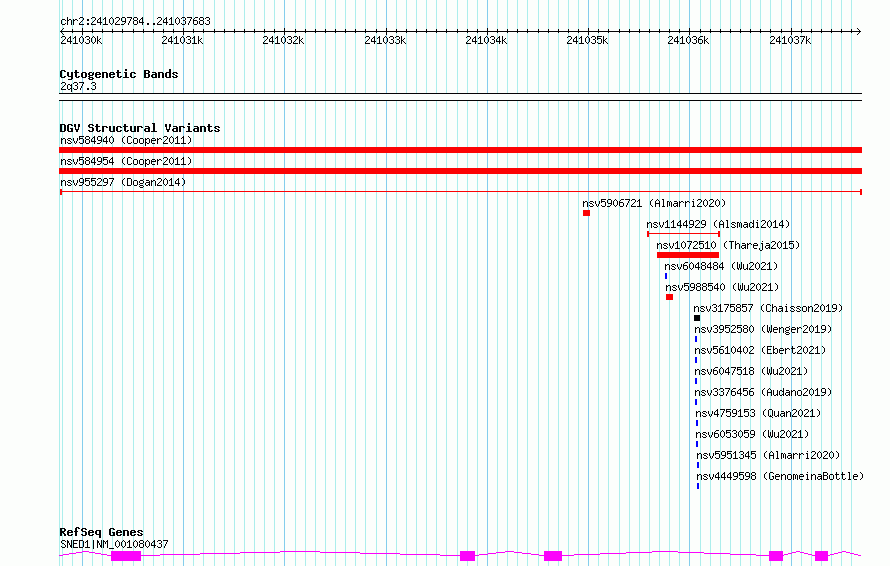Viewport: 890px width, 566px height.
Task: Click the SNED1|NM_001080437 gene label
Action: tap(114, 544)
